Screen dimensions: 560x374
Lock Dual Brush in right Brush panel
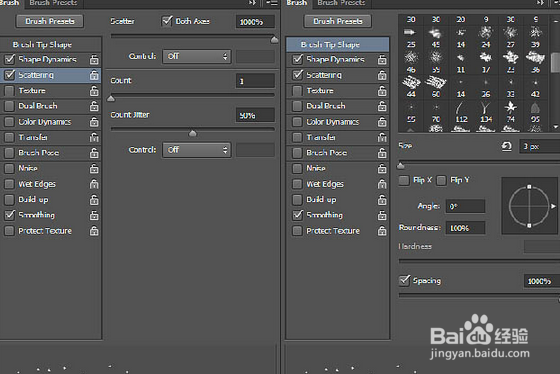[x=382, y=106]
